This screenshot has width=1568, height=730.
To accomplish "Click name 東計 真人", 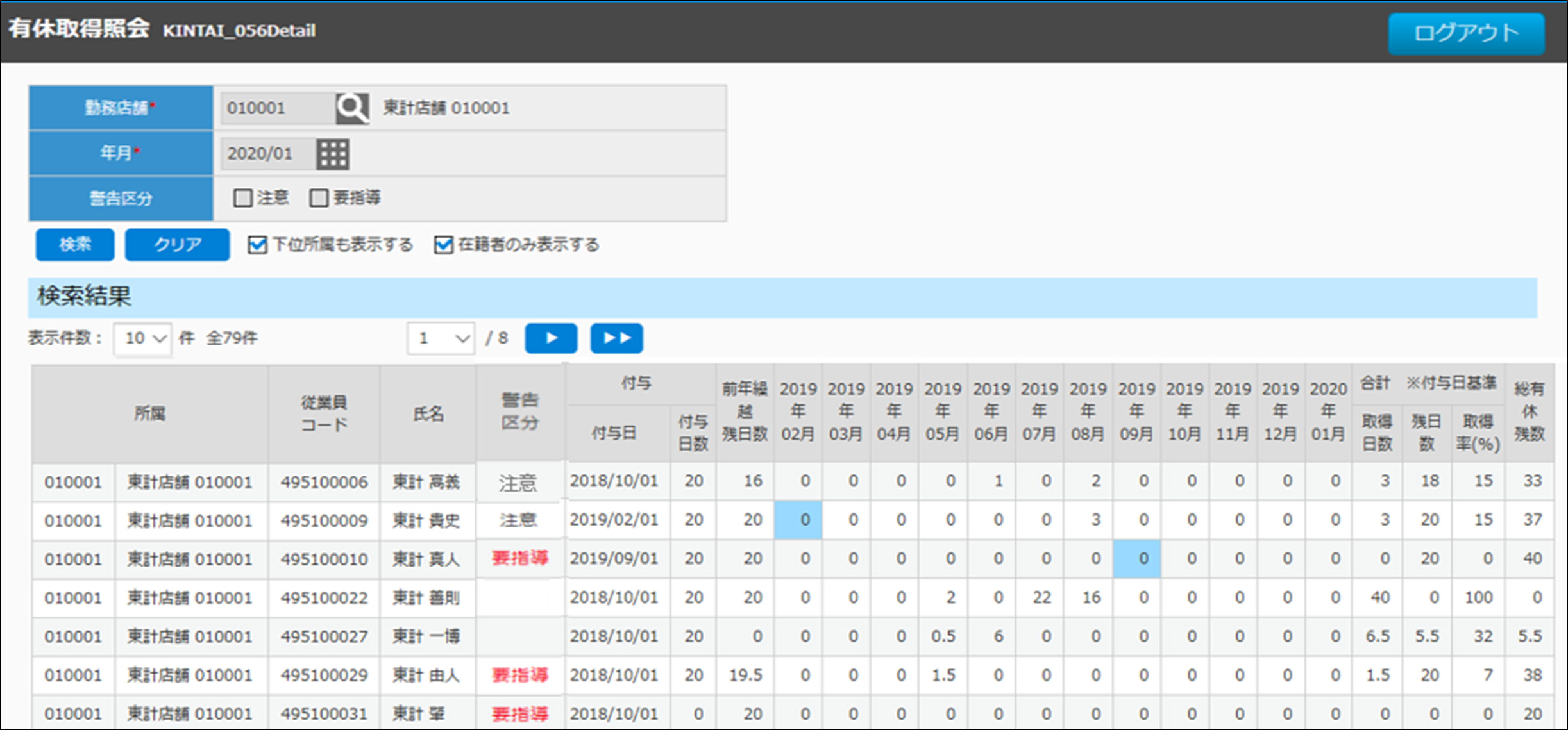I will [x=426, y=560].
